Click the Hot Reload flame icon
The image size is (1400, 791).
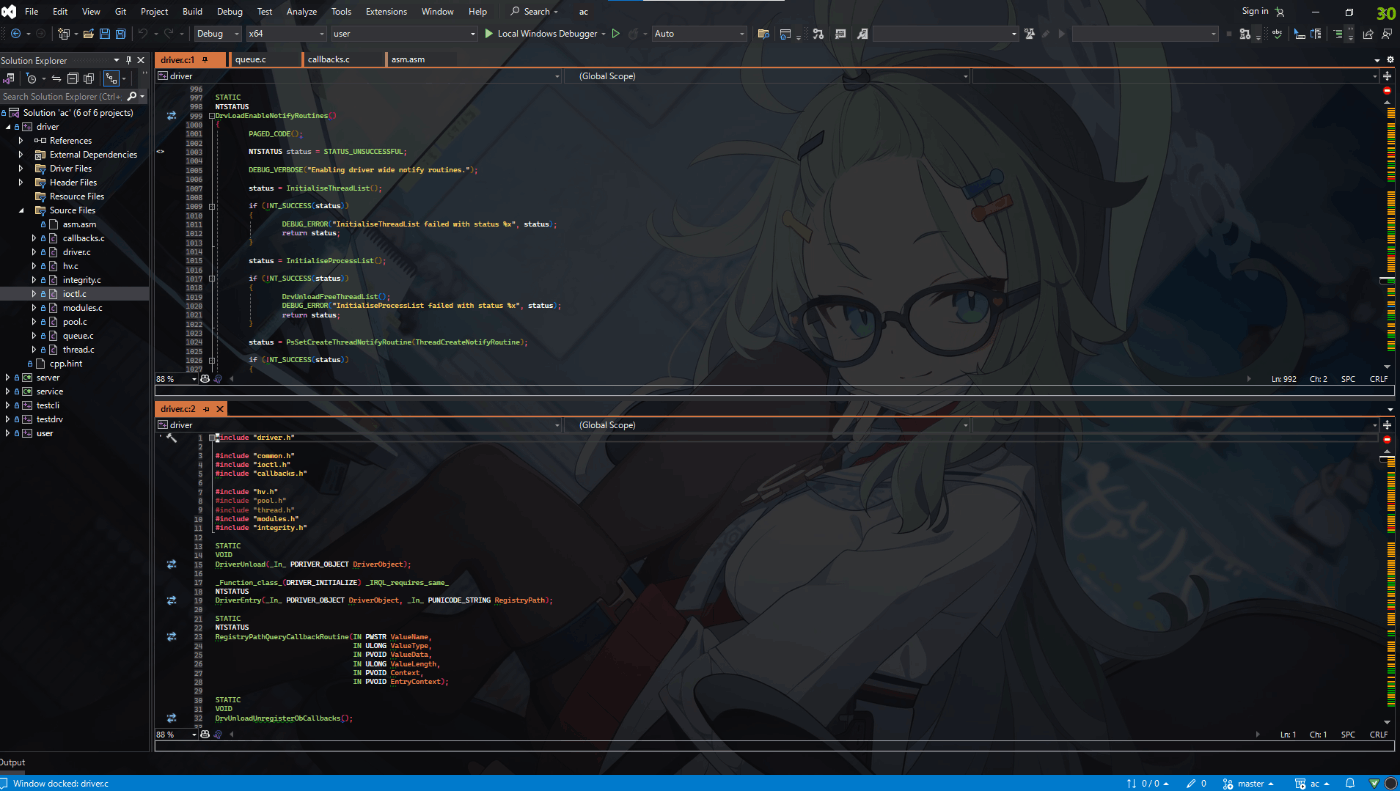tap(634, 33)
